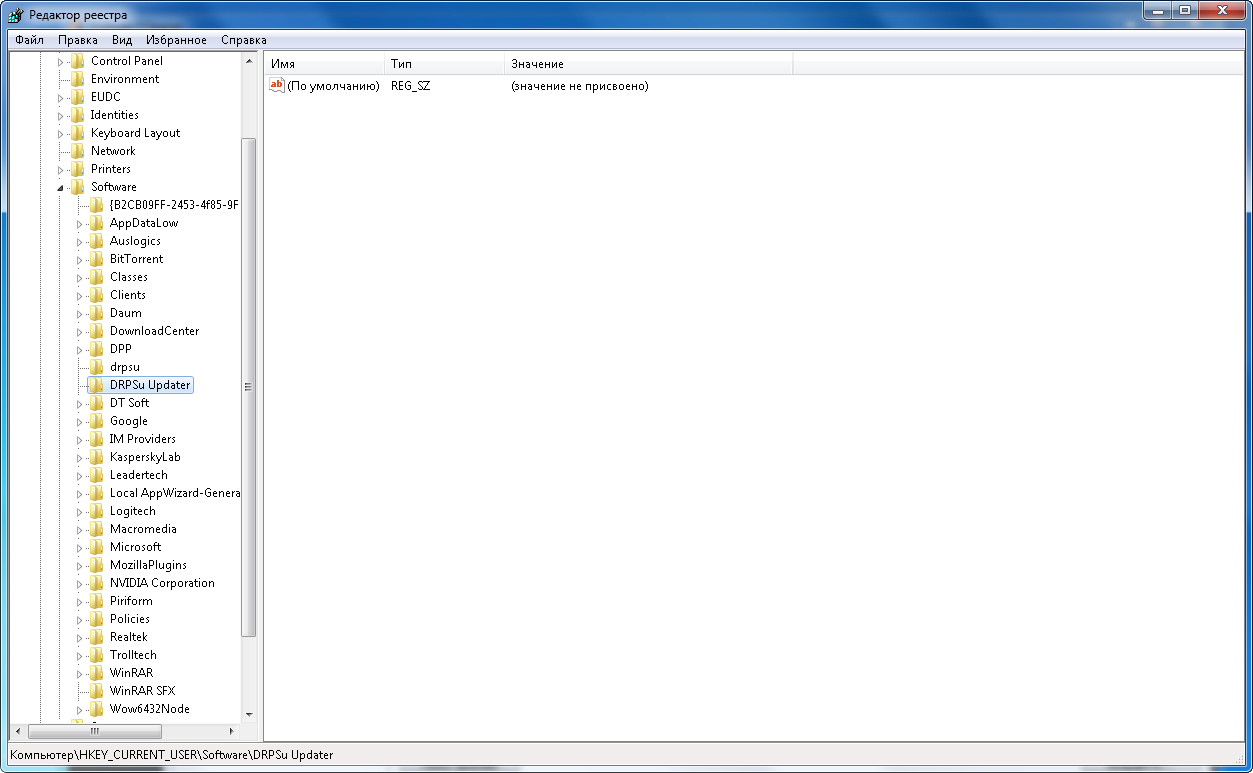This screenshot has width=1253, height=773.
Task: Click the Значение column header
Action: (648, 64)
